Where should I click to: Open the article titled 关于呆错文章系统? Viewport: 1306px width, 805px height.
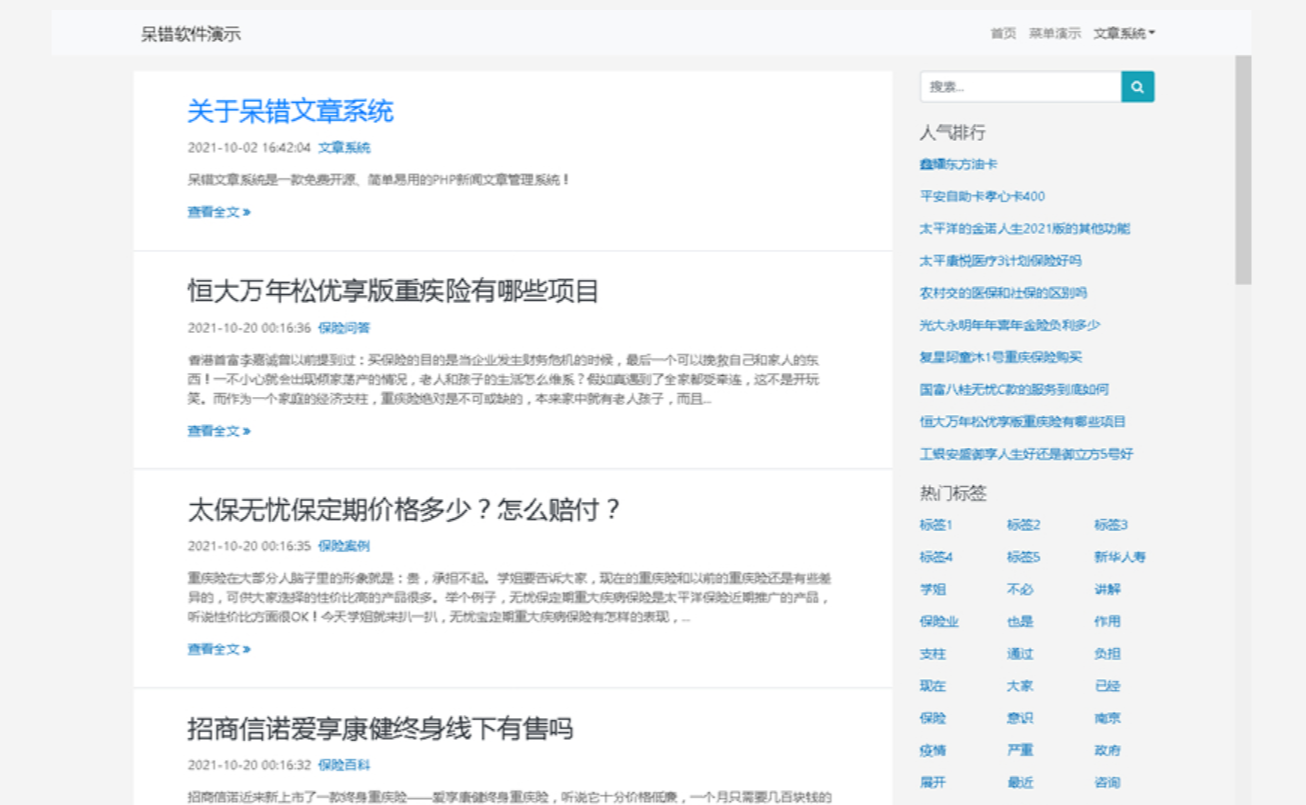(x=290, y=111)
